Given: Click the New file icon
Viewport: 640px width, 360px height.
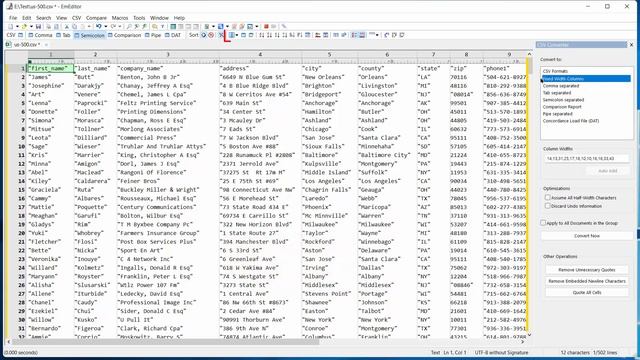Looking at the screenshot, I should (x=11, y=27).
